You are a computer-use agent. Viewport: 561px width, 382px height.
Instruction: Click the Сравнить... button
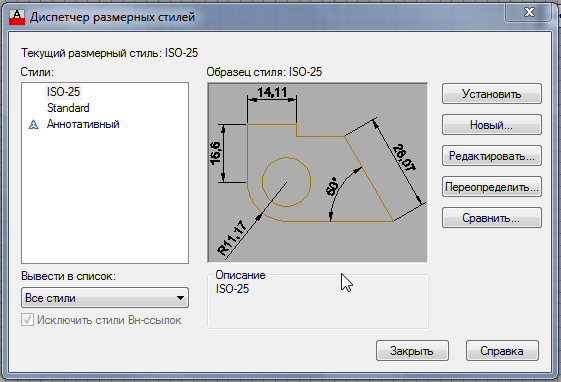click(x=492, y=218)
